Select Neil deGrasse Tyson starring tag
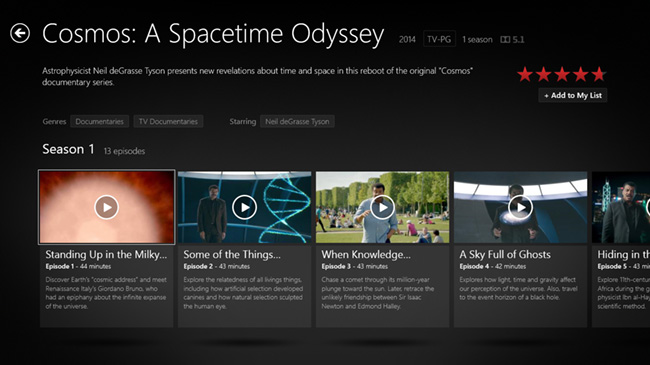 pos(297,122)
